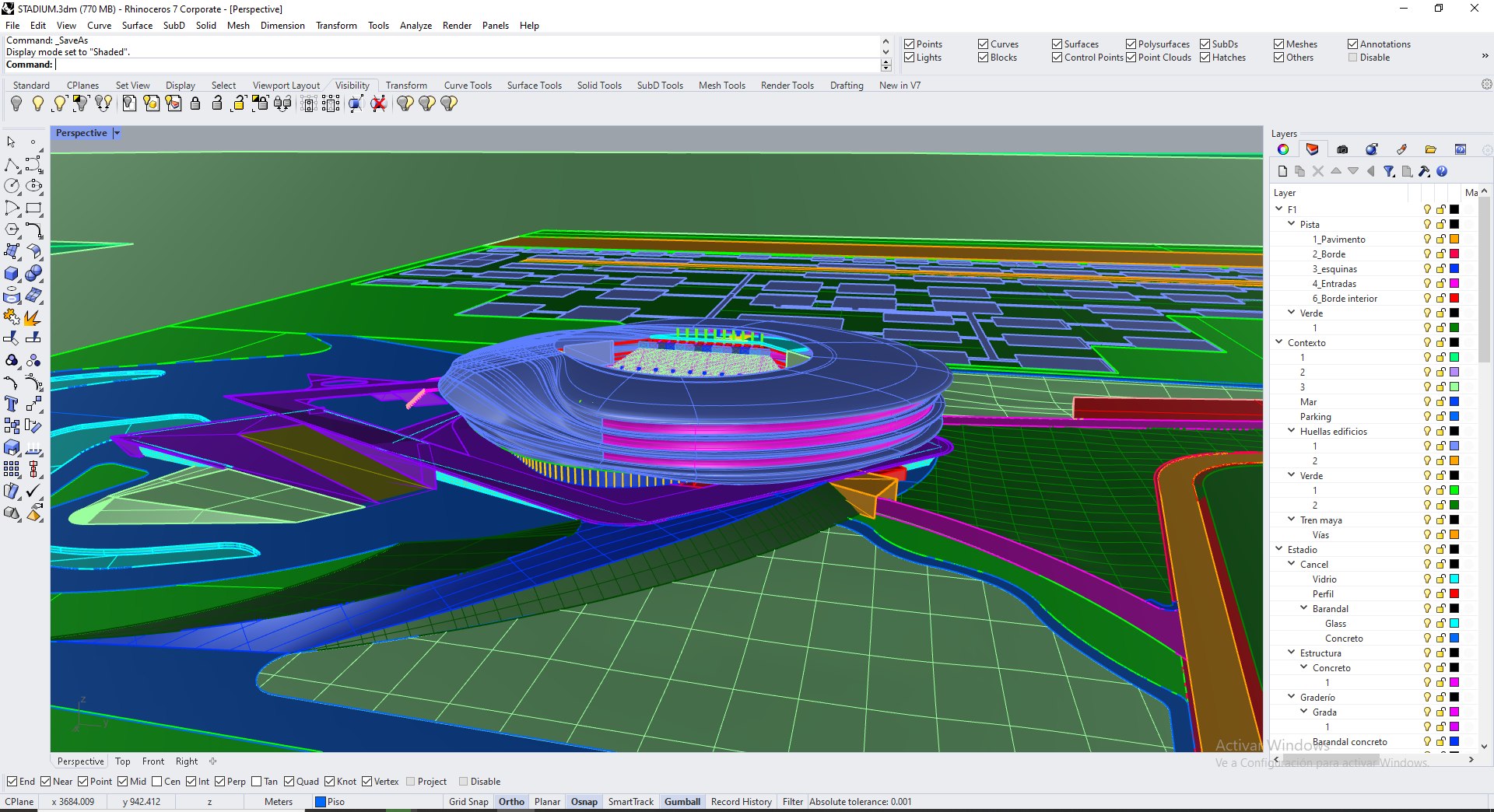Click the Unlock Objects open padlock icon
Viewport: 1494px width, 812px height.
tap(217, 103)
